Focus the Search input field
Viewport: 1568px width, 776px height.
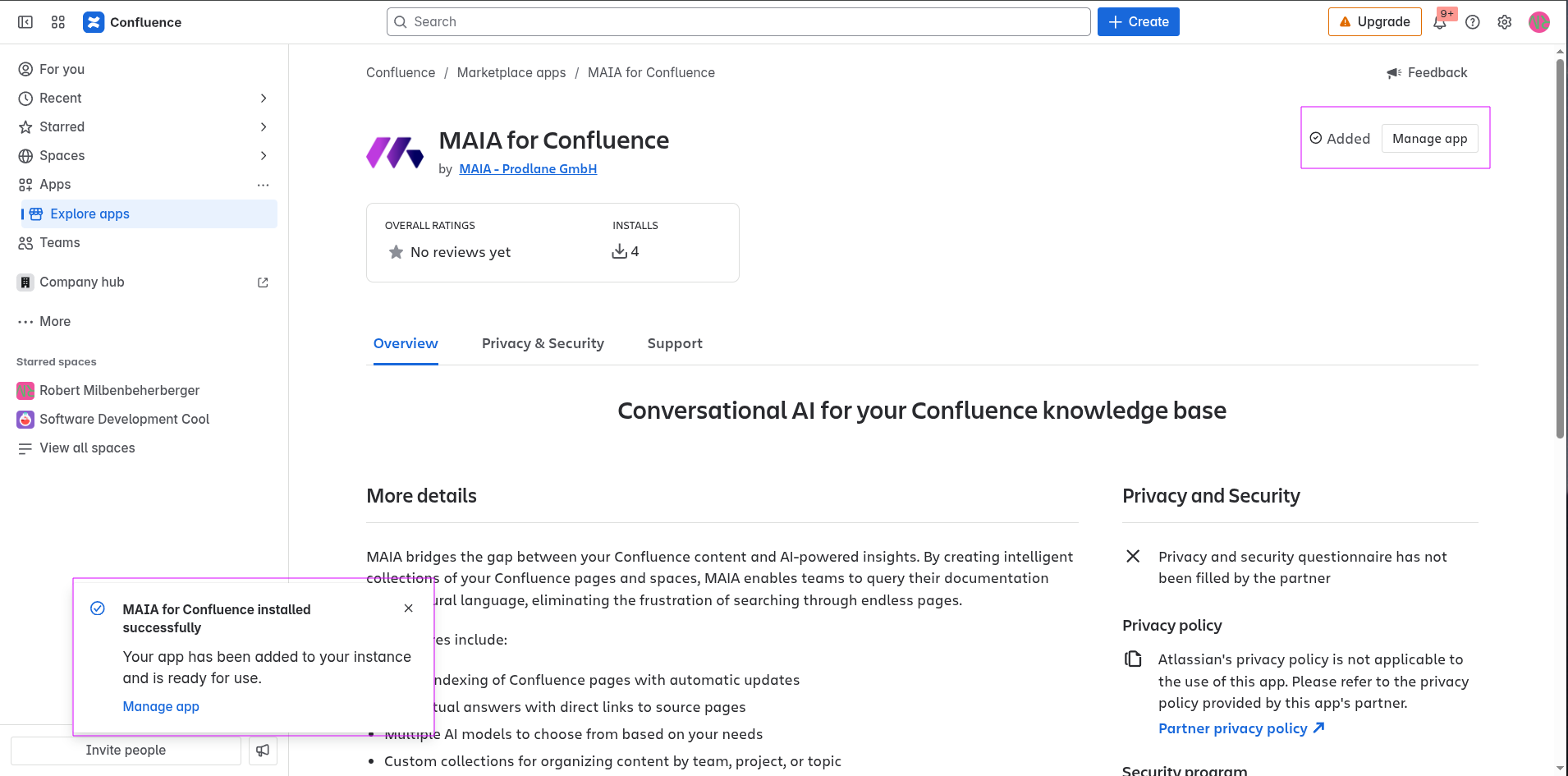738,22
